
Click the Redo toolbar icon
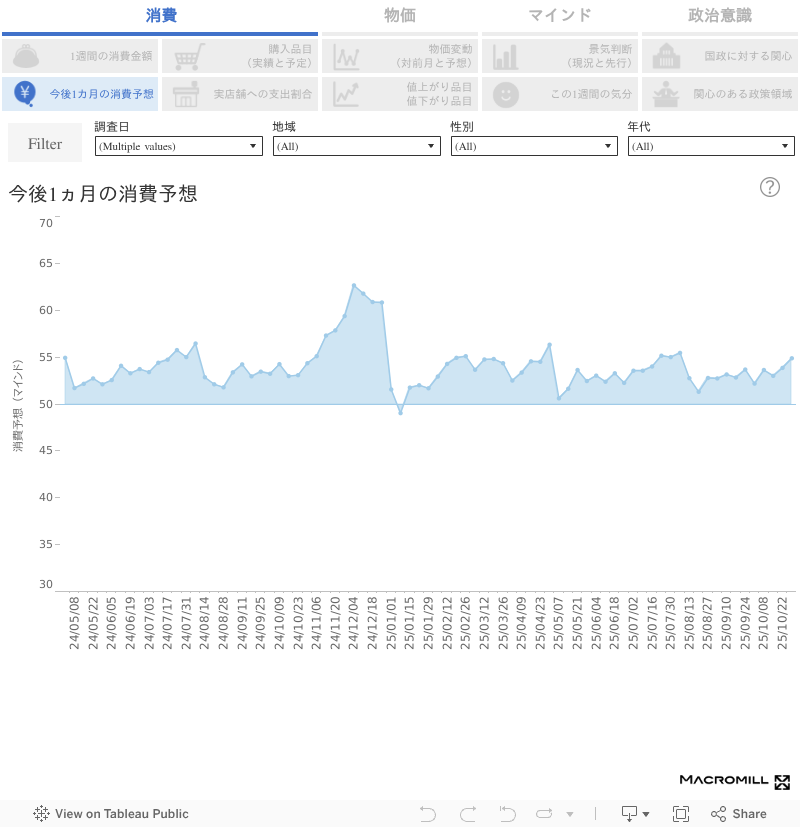[x=468, y=814]
